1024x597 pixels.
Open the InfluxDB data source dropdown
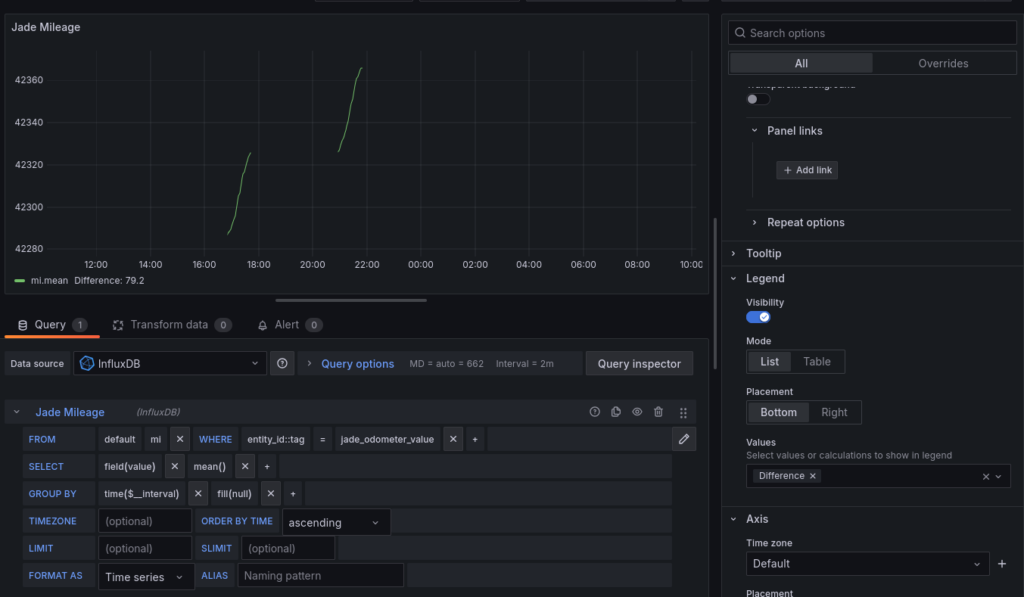tap(170, 364)
